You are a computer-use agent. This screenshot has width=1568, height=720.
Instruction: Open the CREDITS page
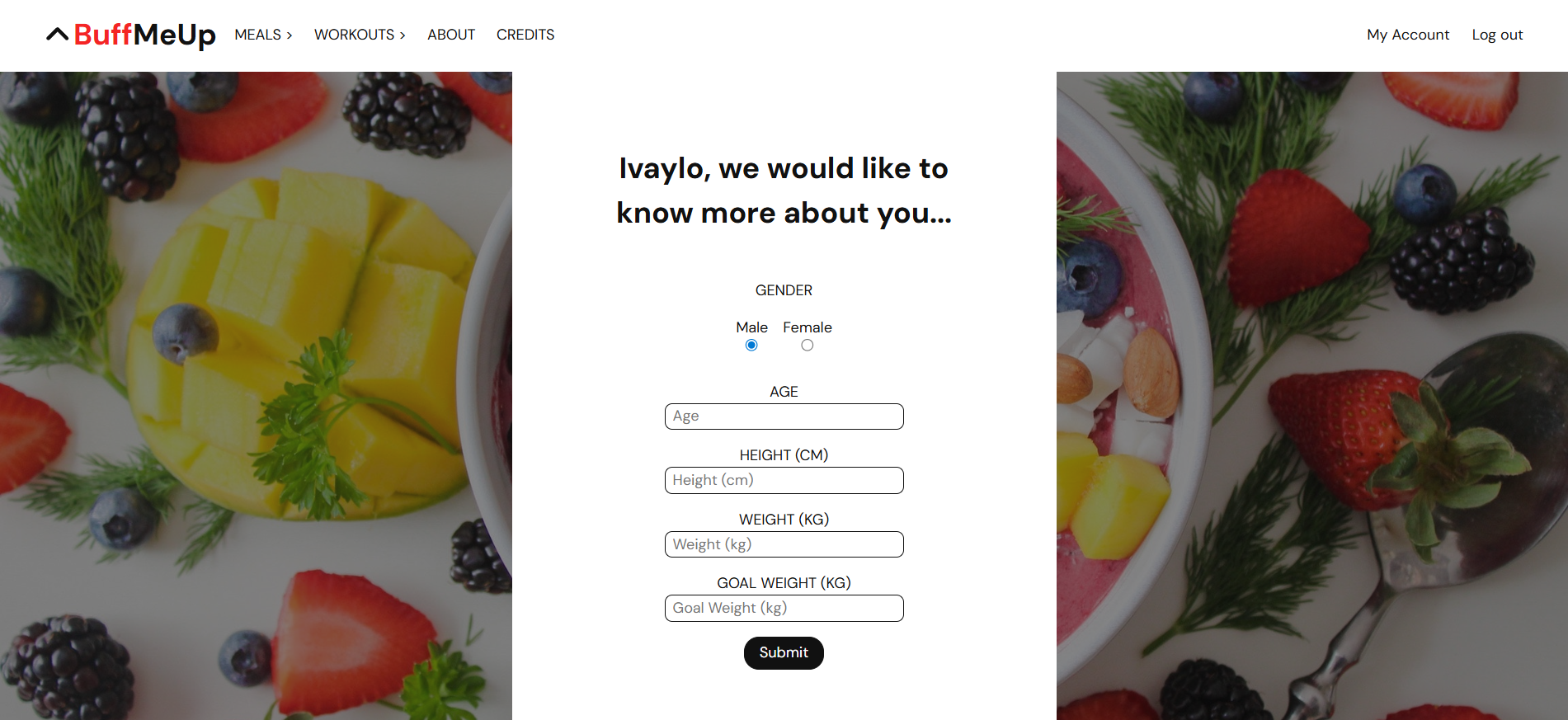tap(525, 35)
